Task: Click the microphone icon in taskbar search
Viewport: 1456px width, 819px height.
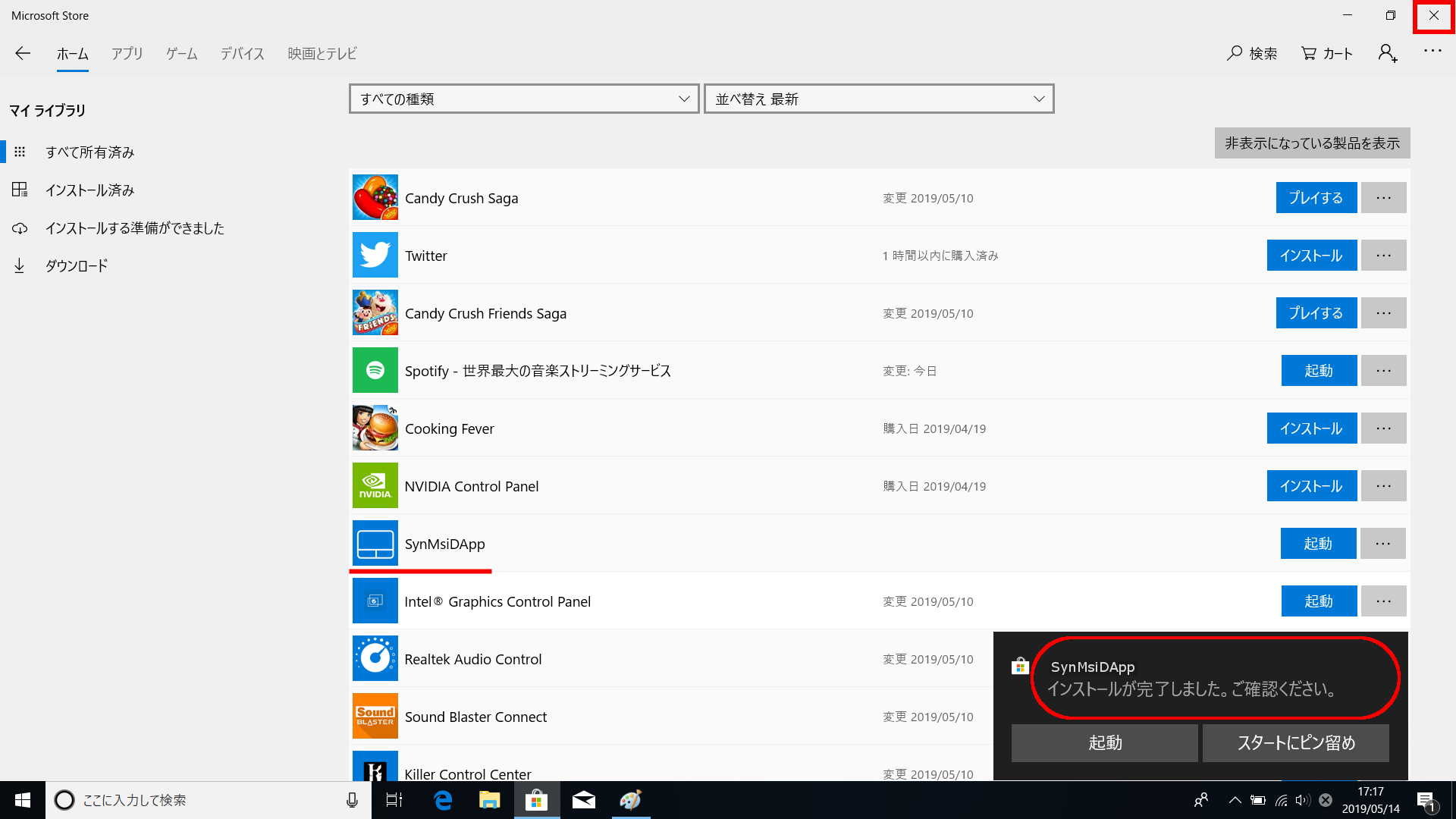Action: [x=352, y=800]
